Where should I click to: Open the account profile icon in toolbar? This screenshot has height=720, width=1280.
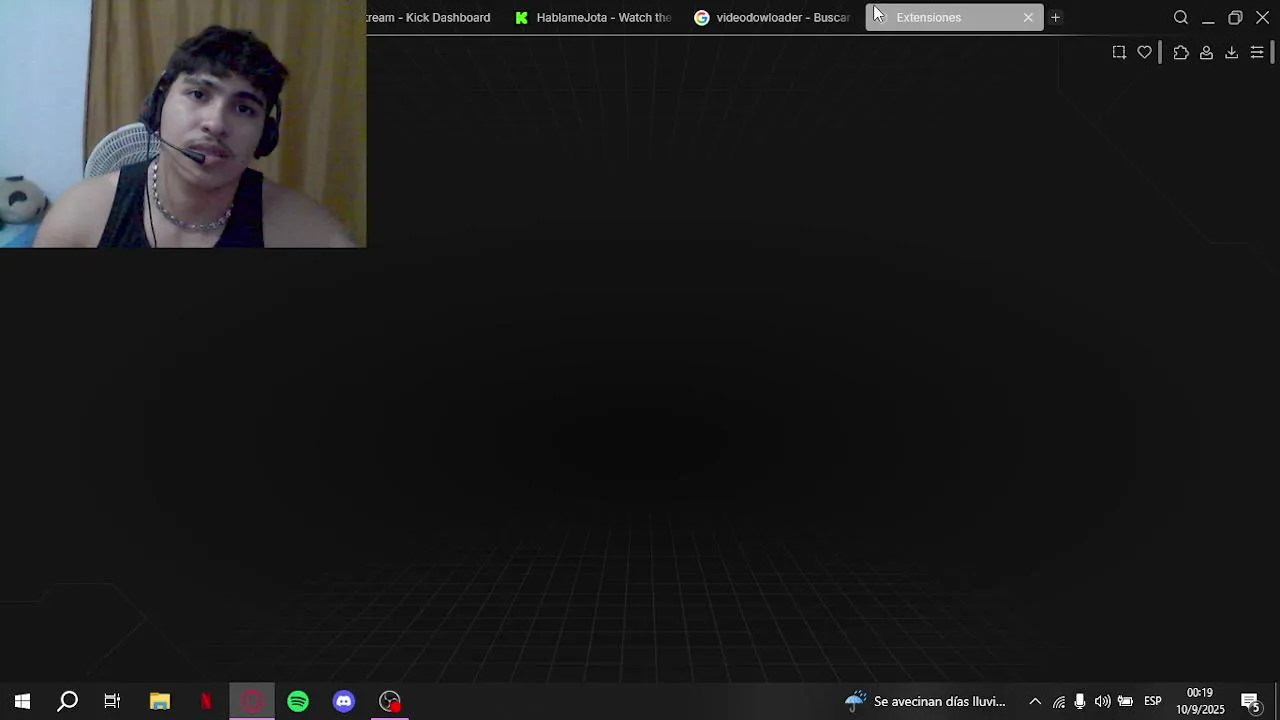tap(1206, 52)
